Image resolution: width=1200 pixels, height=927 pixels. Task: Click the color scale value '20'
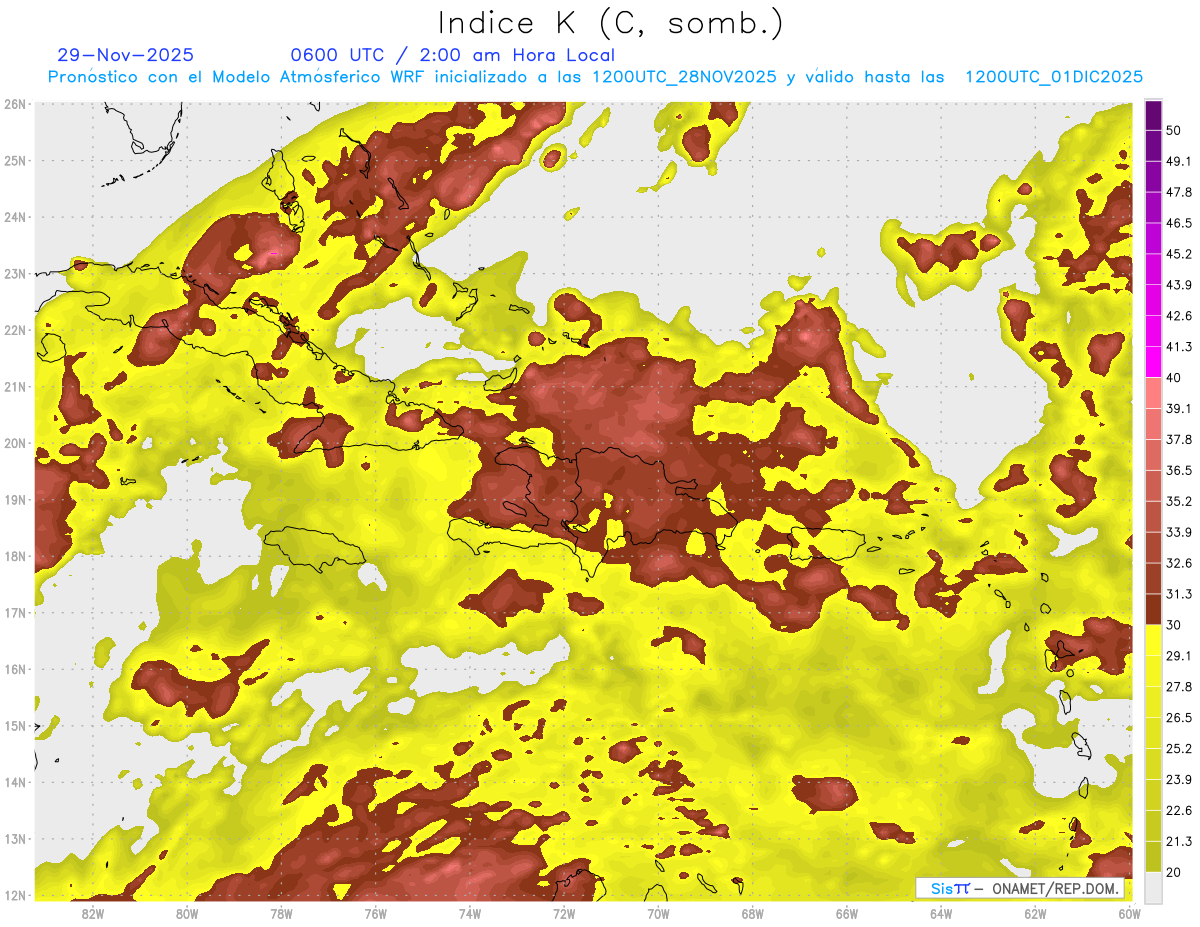1173,872
